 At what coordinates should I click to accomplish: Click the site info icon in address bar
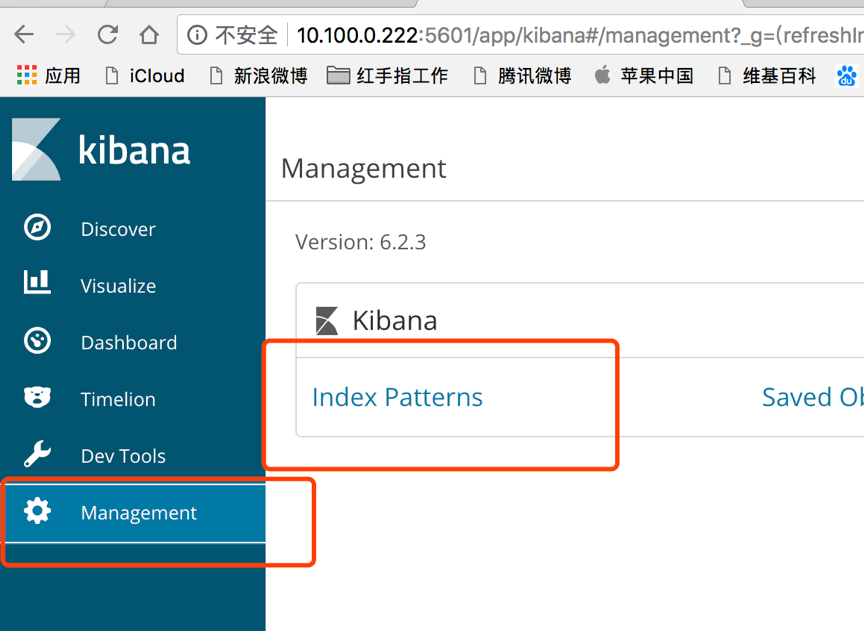point(197,35)
